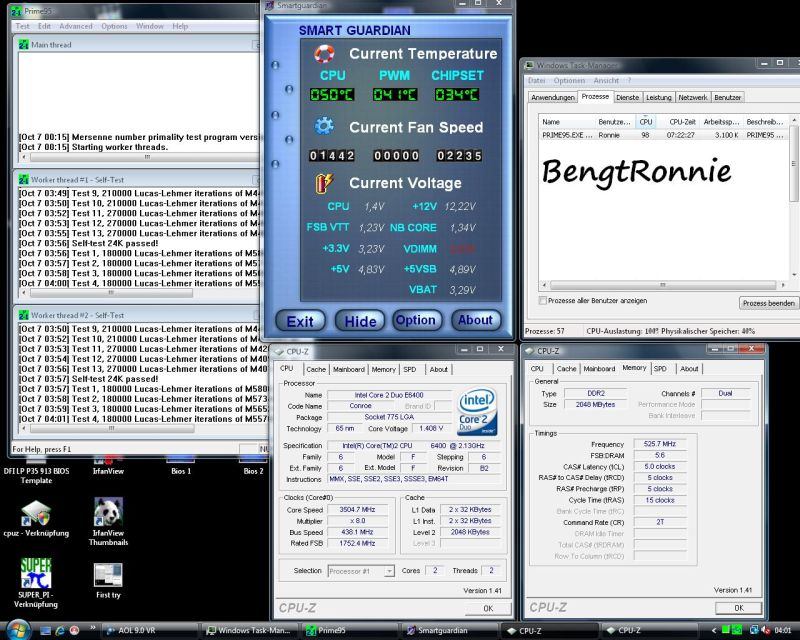Click Task Manager process list horizontal scrollbar
Image resolution: width=800 pixels, height=640 pixels.
[x=663, y=285]
